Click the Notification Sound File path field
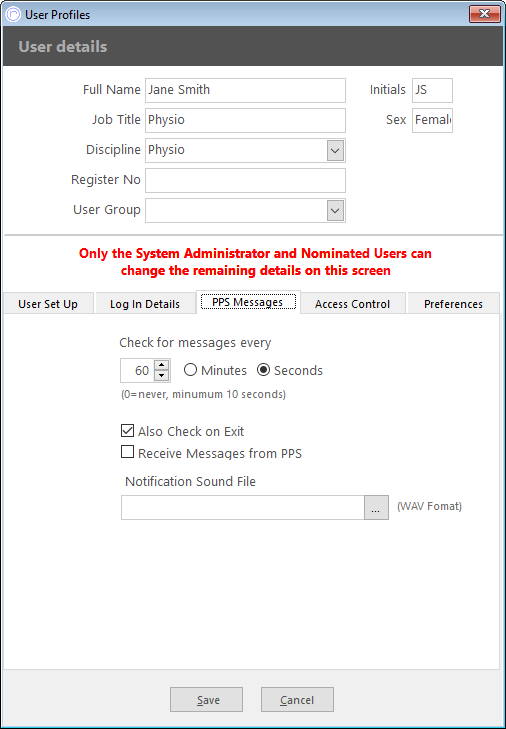The width and height of the screenshot is (506, 729). (243, 507)
